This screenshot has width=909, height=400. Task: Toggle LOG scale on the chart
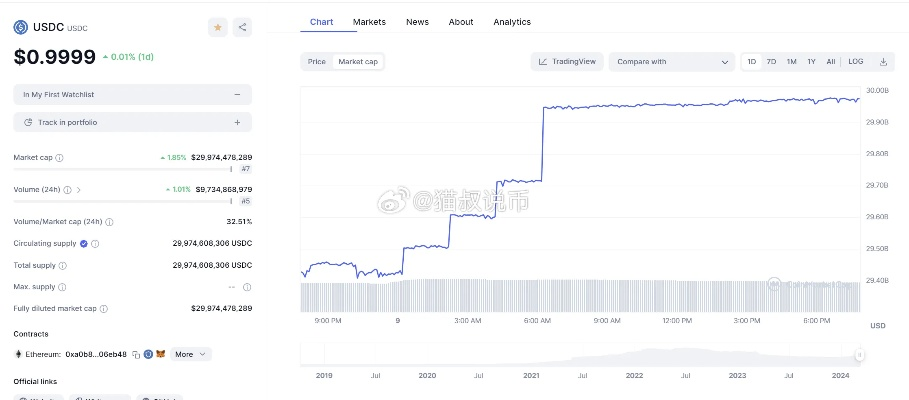pos(856,62)
